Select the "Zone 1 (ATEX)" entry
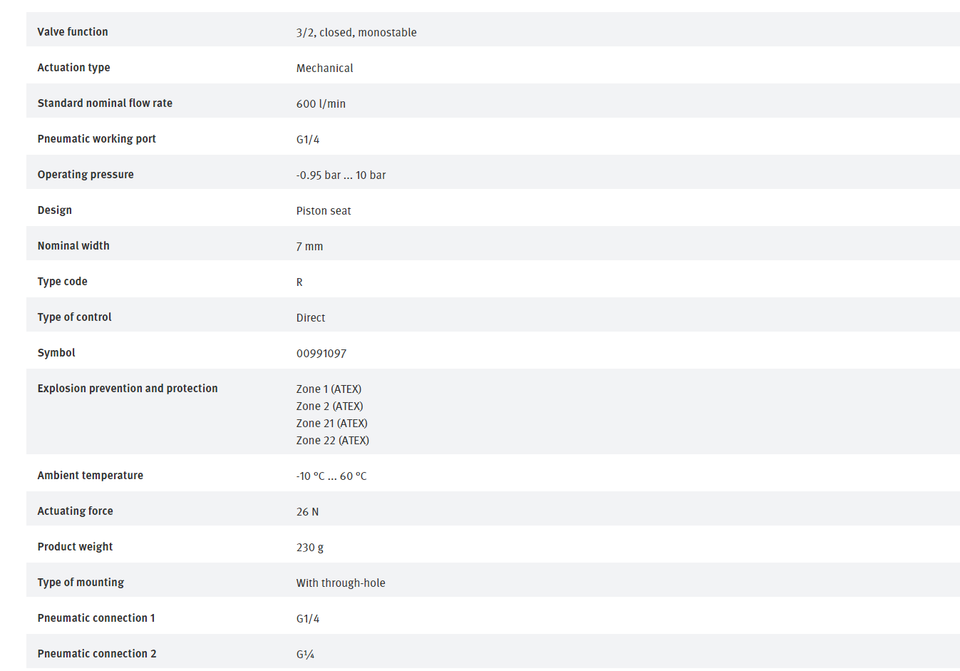The width and height of the screenshot is (960, 671). coord(329,389)
